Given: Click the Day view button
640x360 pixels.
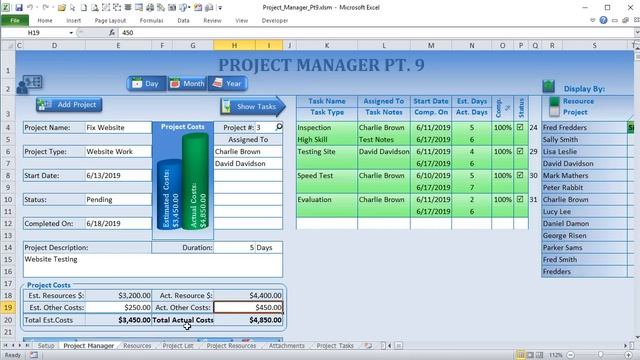Looking at the screenshot, I should [x=147, y=84].
